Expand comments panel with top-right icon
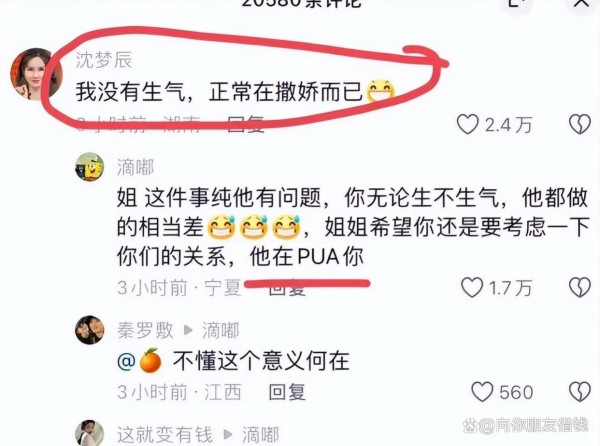The width and height of the screenshot is (600, 446). tap(515, 3)
